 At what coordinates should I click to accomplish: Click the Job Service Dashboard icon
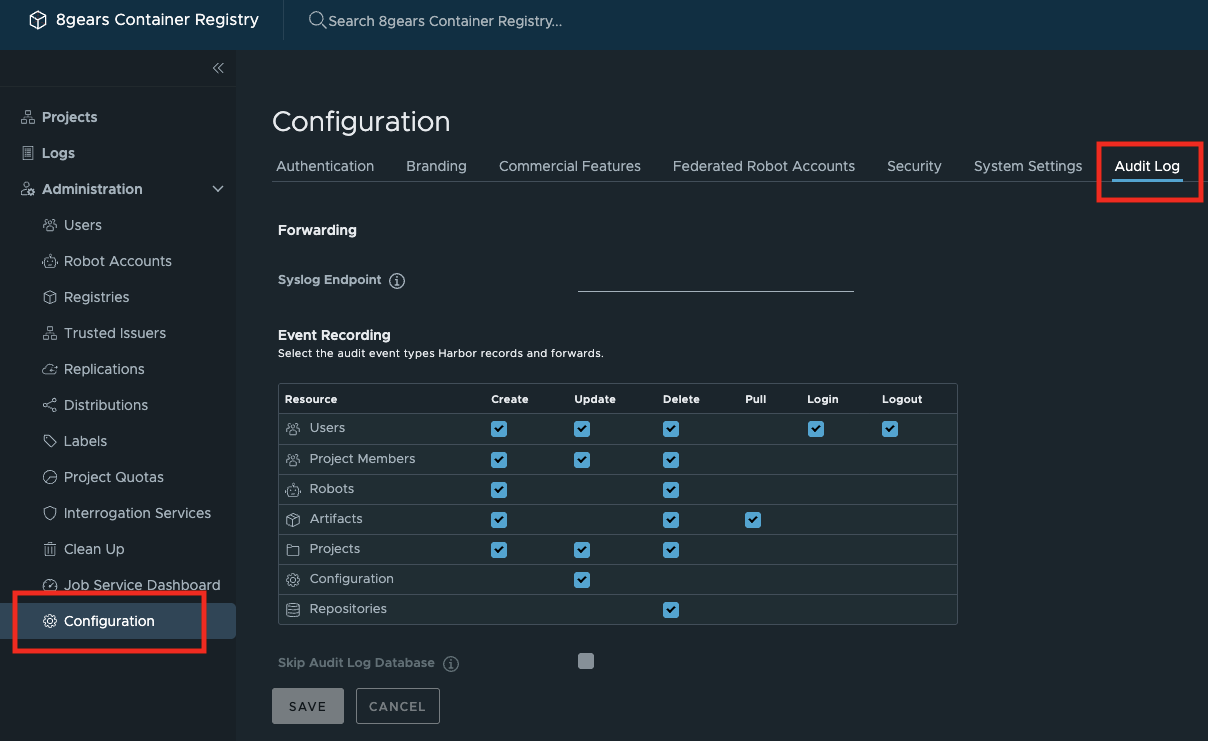coord(50,585)
